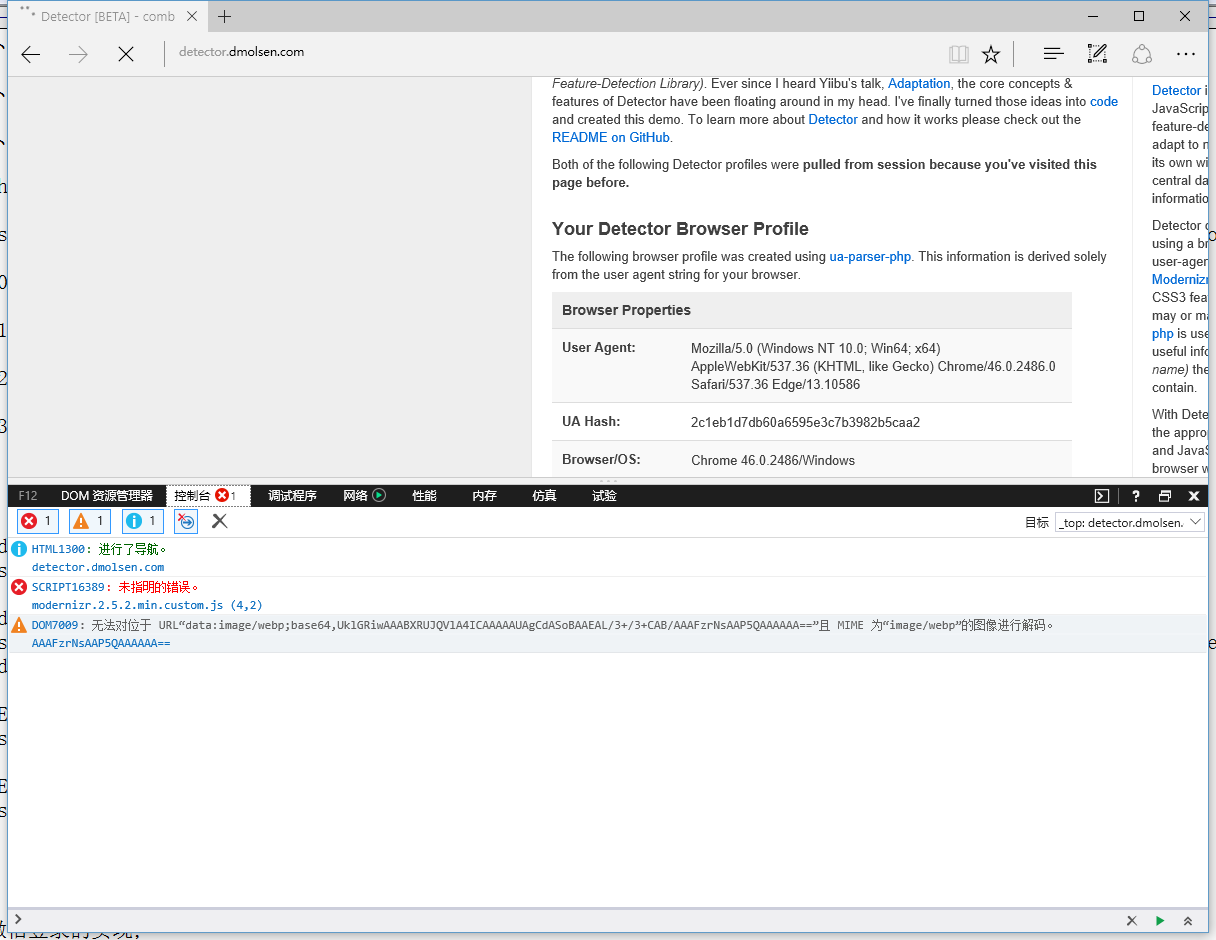Open Reading view book icon
The image size is (1216, 940).
958,54
